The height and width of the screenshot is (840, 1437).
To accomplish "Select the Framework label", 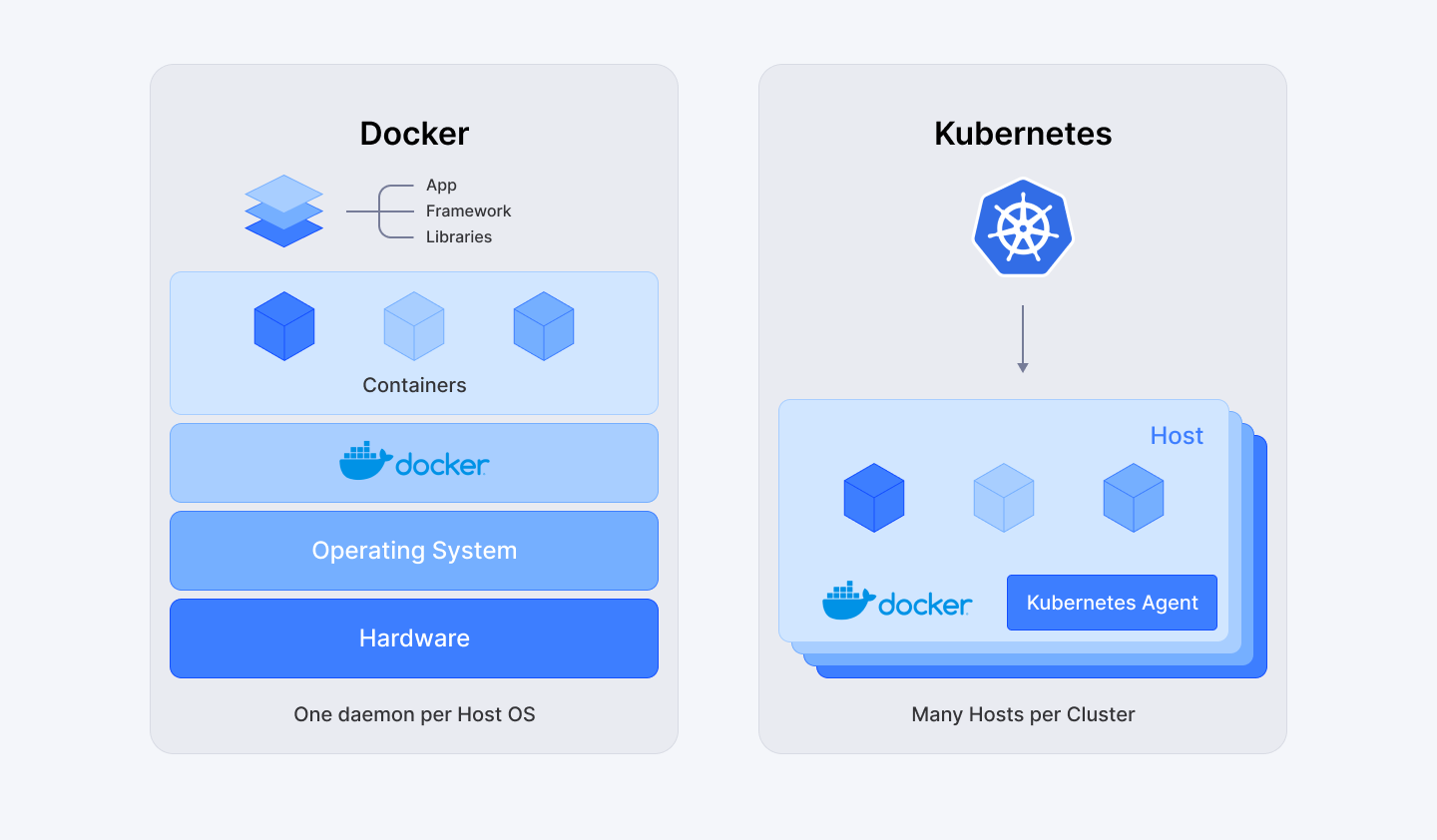I will click(467, 210).
